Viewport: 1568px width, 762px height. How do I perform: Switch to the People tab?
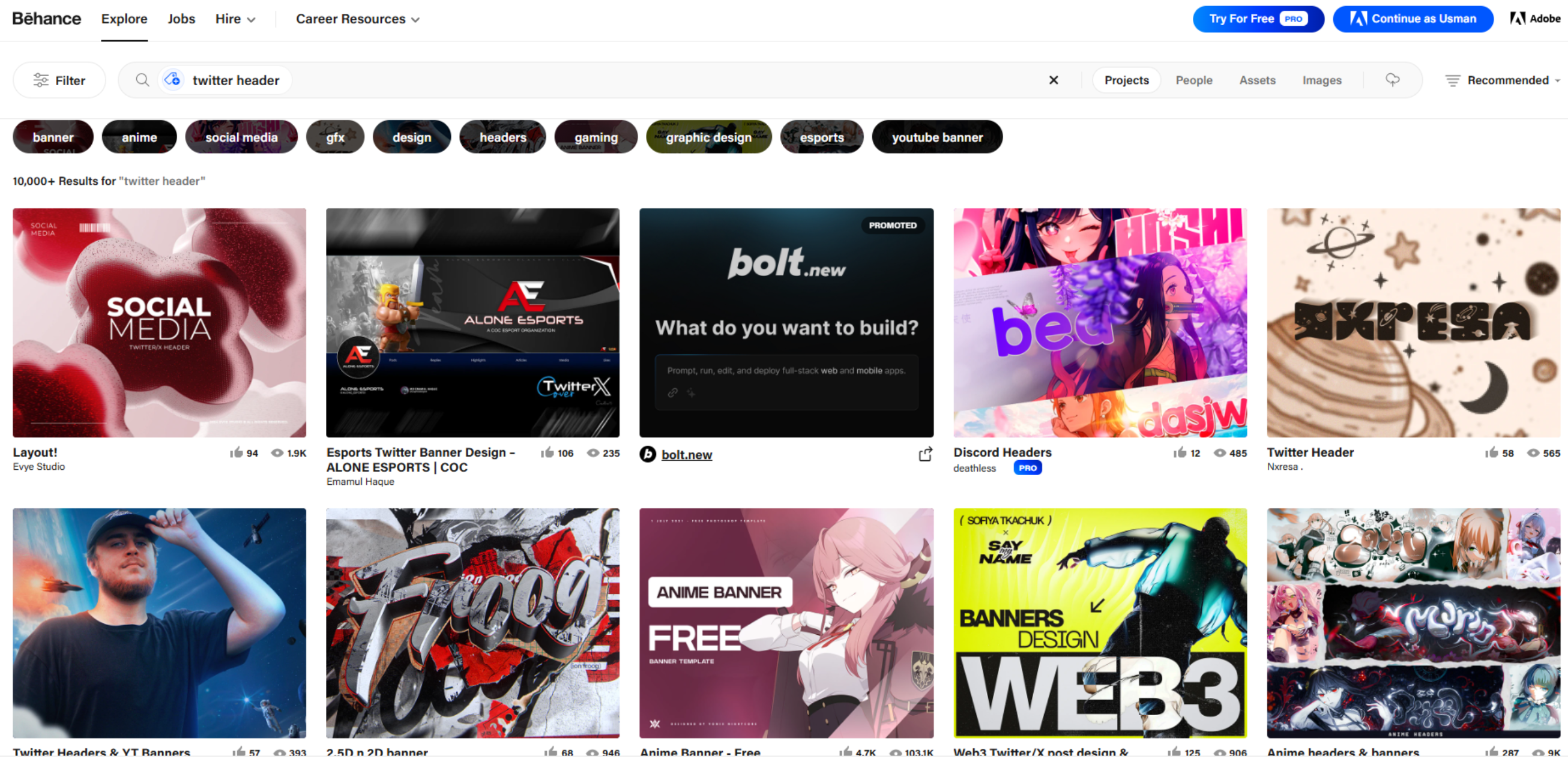tap(1193, 80)
